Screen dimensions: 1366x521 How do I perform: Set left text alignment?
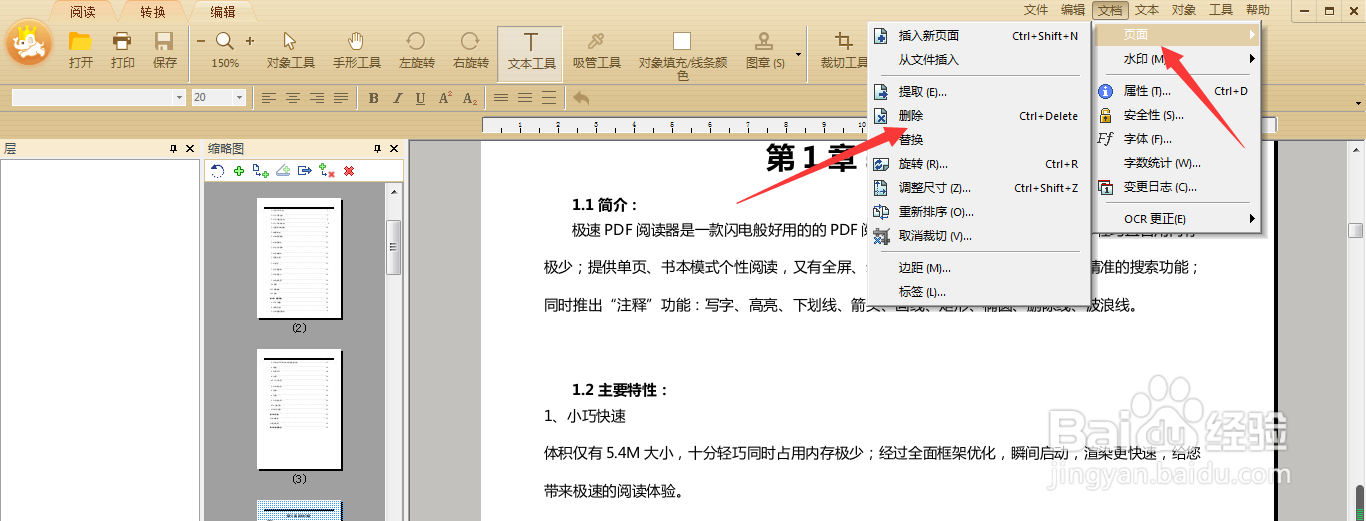[x=269, y=98]
